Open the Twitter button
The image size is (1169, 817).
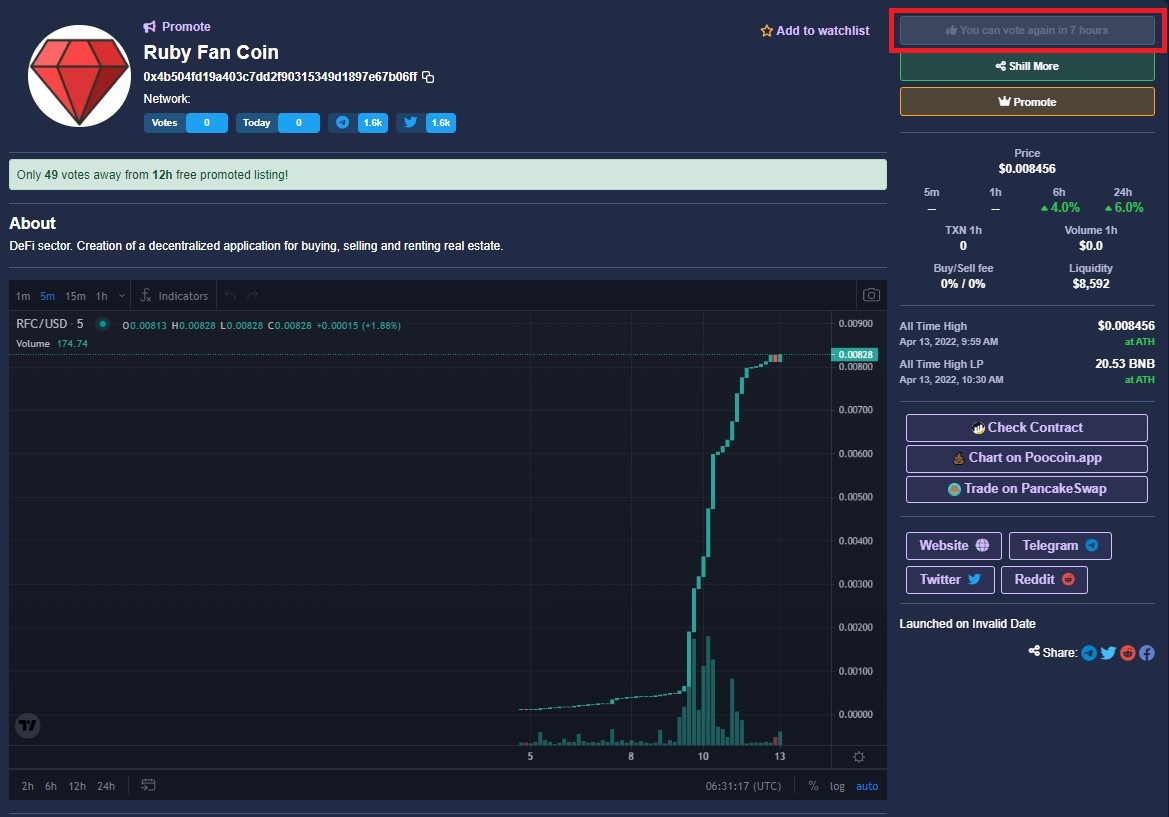[950, 580]
